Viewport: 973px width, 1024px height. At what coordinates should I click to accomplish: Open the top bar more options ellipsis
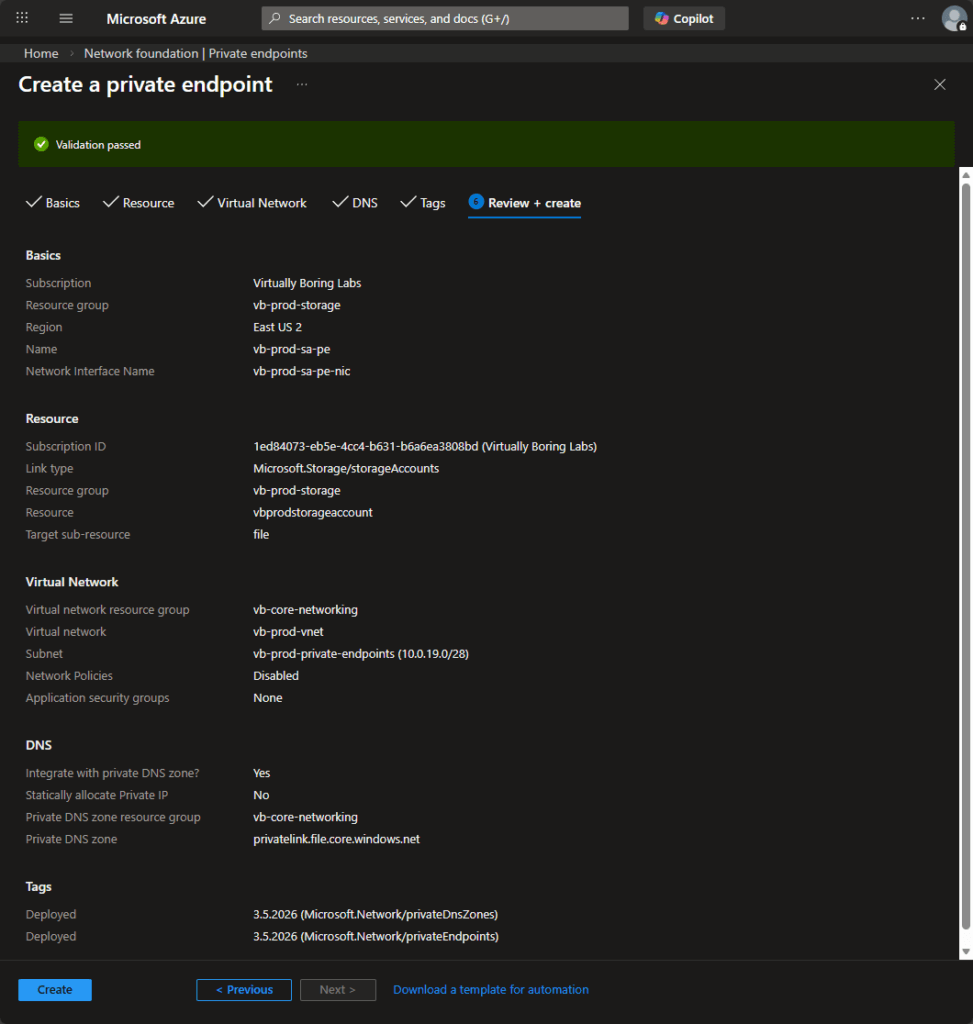coord(917,18)
